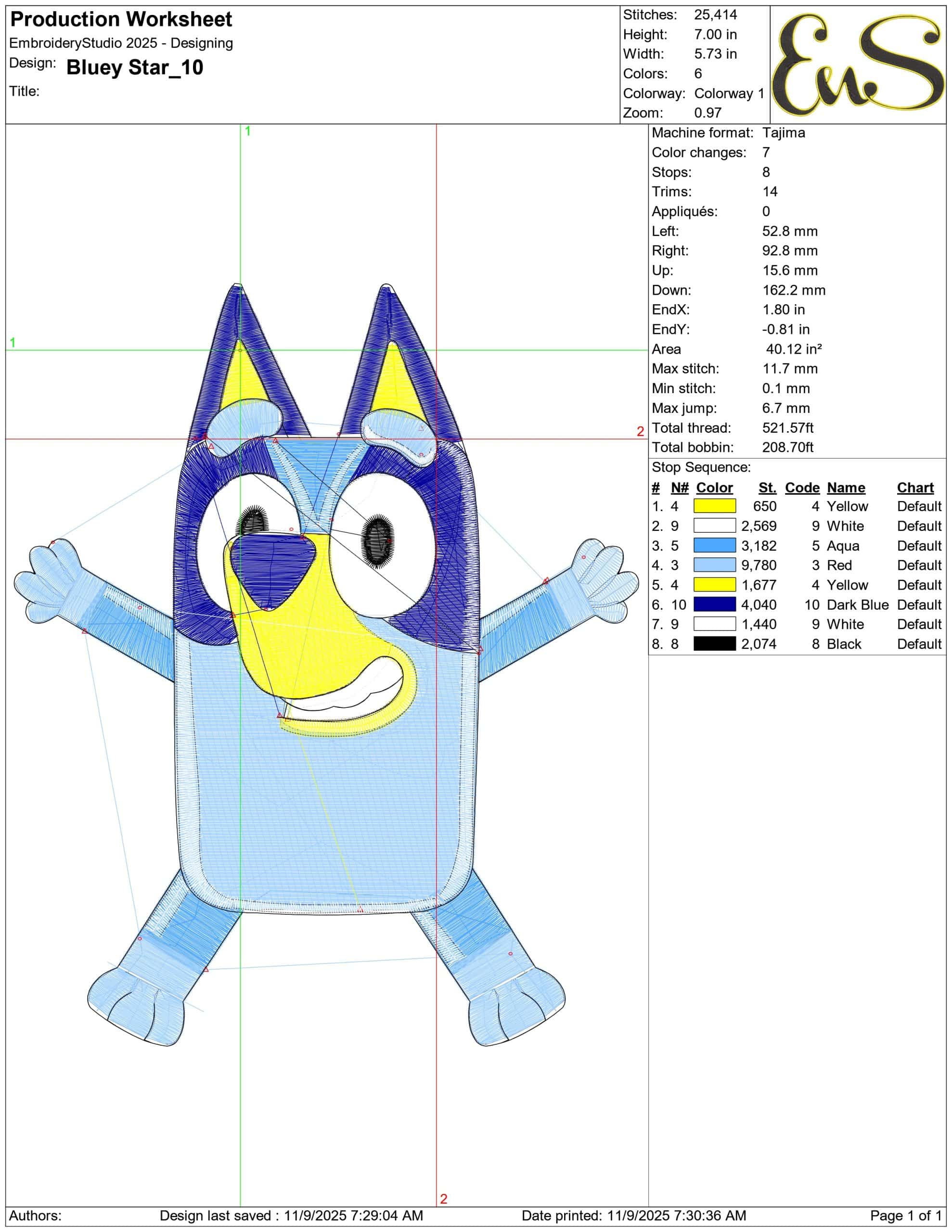
Task: Click the 'Color' column header
Action: tap(714, 488)
